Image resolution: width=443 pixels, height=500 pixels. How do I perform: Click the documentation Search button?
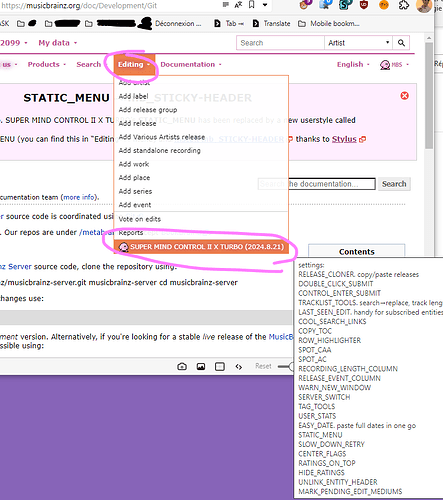(x=394, y=184)
